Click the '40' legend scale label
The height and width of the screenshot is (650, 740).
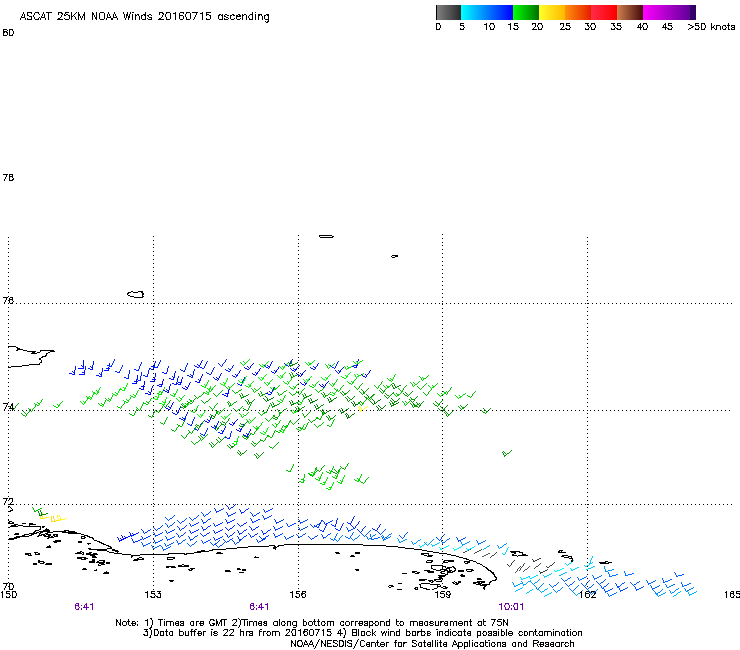[x=642, y=27]
